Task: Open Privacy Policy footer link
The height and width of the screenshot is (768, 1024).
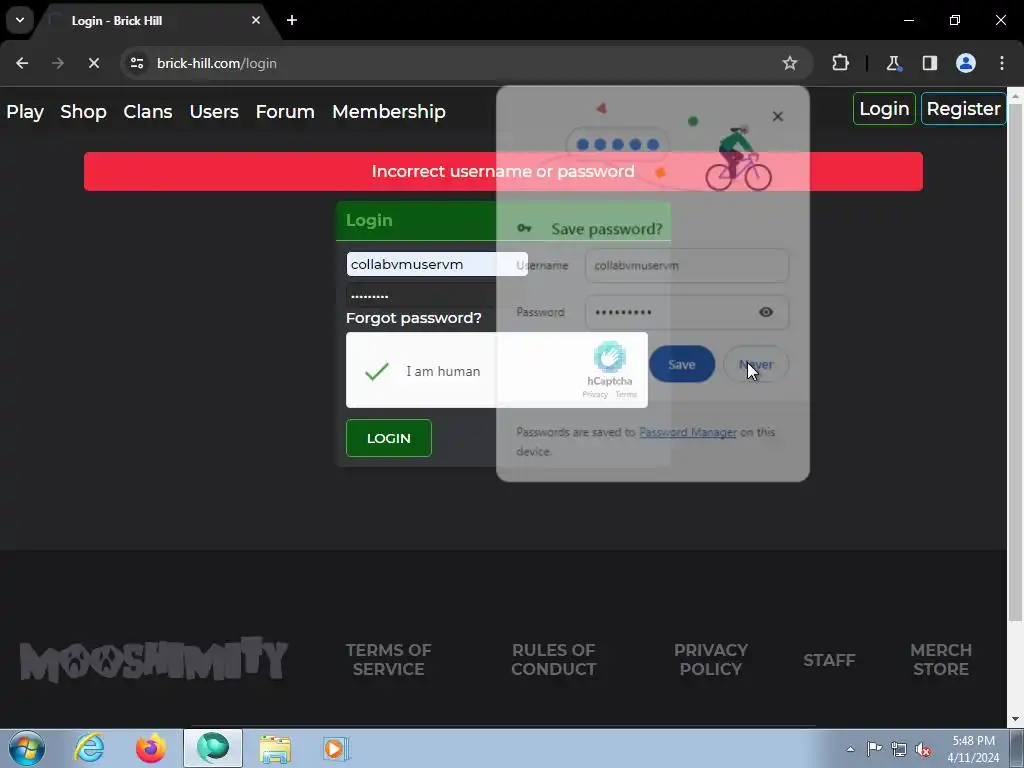Action: click(711, 660)
